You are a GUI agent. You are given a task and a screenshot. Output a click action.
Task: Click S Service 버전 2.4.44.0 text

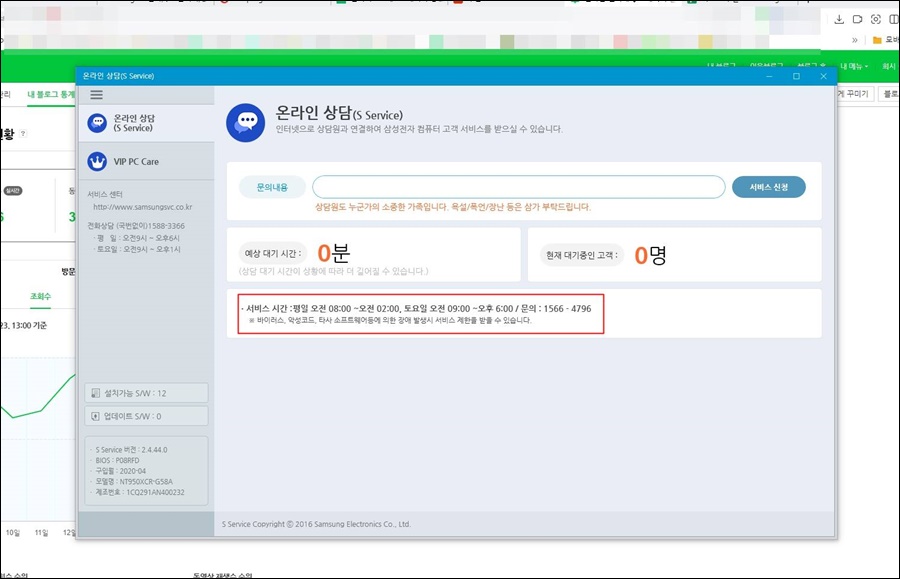pos(131,450)
